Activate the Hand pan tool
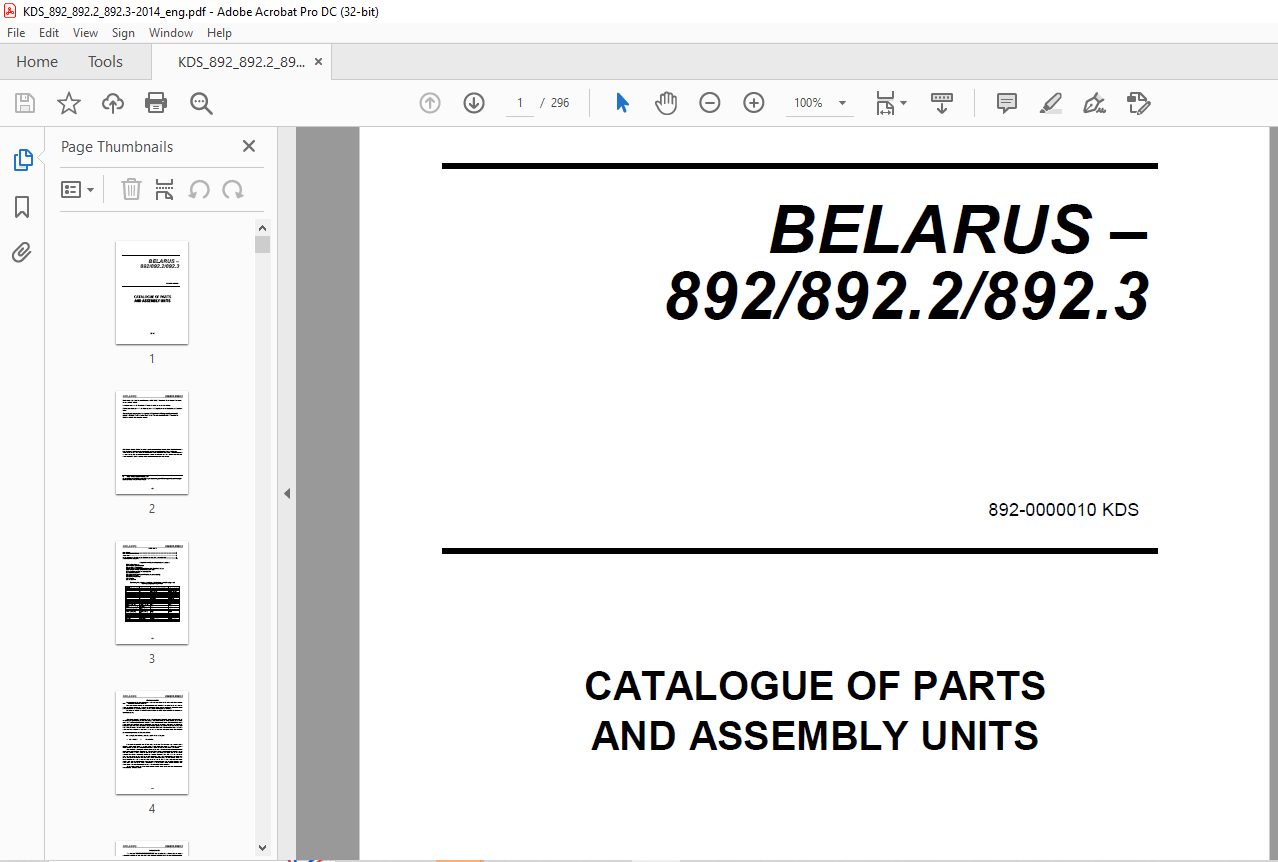This screenshot has width=1278, height=862. pyautogui.click(x=666, y=103)
